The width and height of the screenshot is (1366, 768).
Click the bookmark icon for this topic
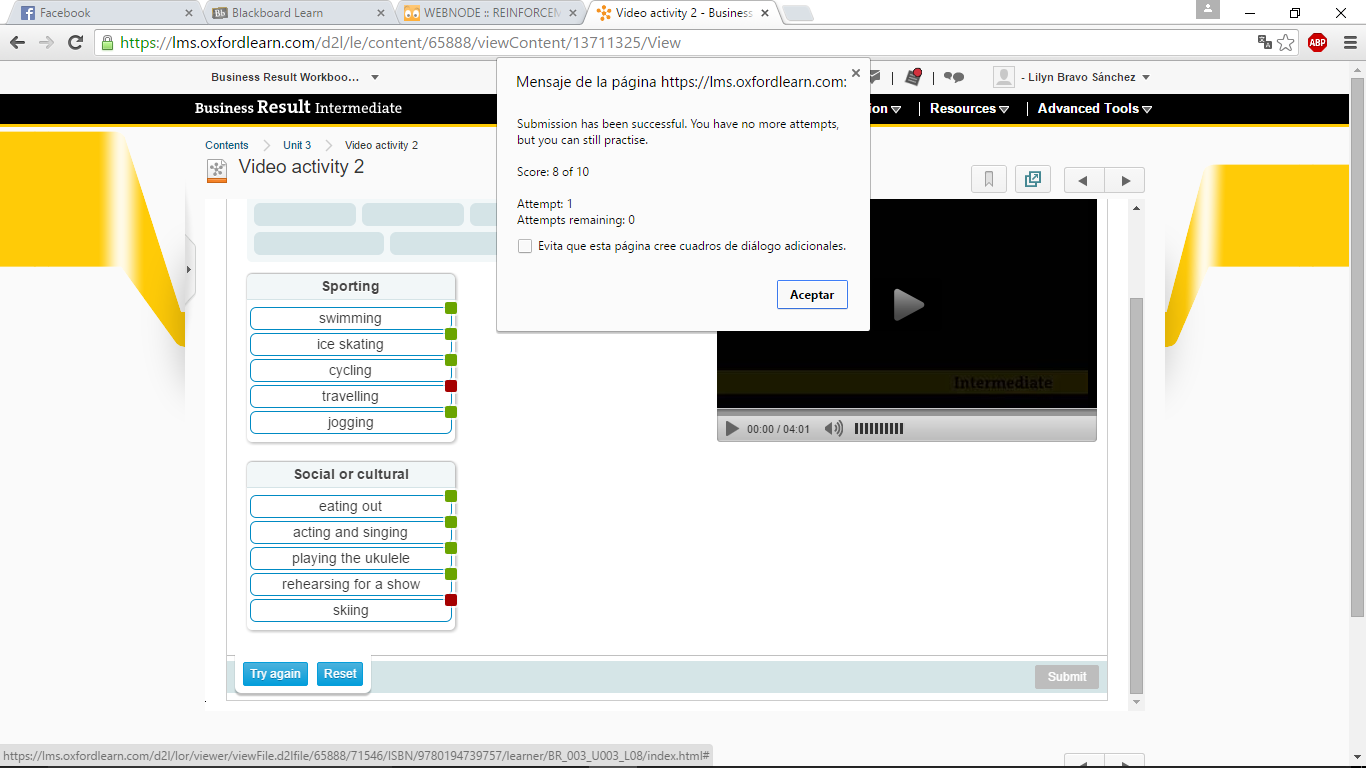click(x=988, y=180)
